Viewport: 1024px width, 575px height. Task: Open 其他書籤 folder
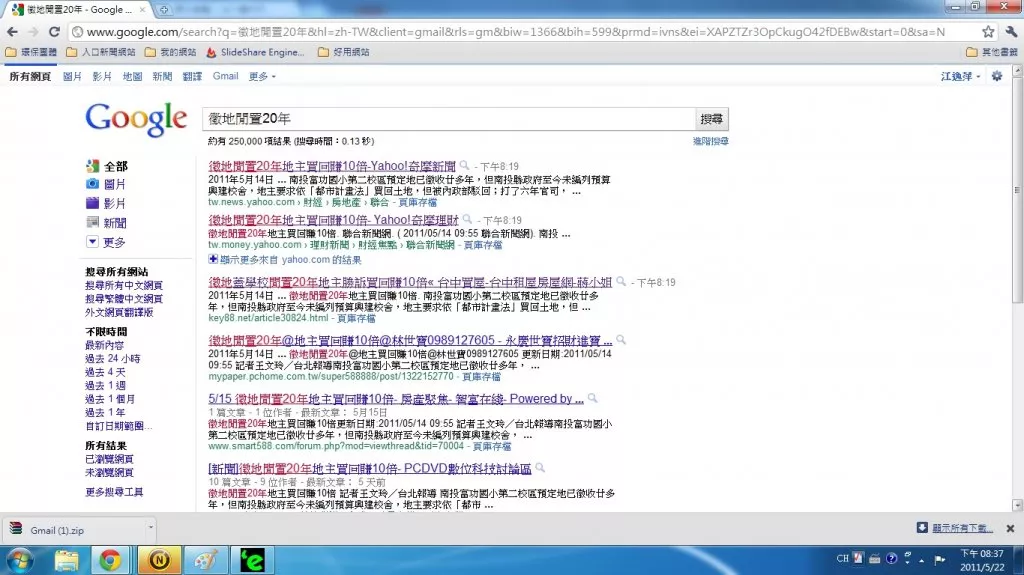click(991, 52)
